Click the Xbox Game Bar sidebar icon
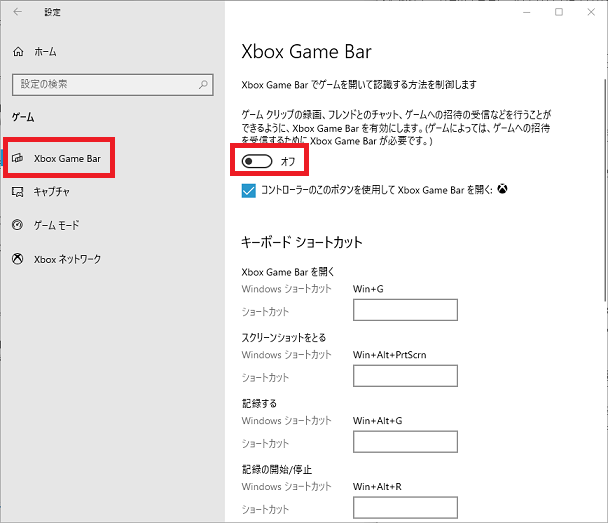The image size is (608, 523). [x=17, y=158]
